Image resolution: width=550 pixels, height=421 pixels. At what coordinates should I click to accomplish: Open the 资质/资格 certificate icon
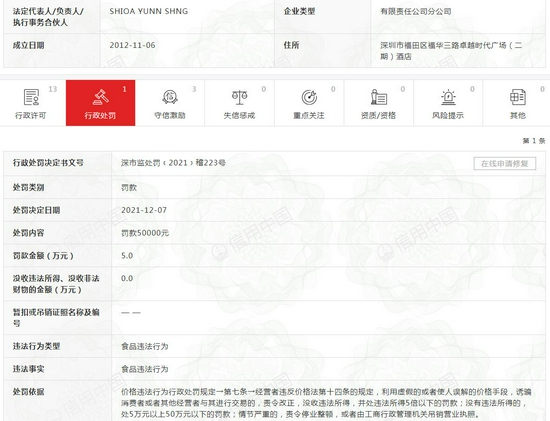379,97
